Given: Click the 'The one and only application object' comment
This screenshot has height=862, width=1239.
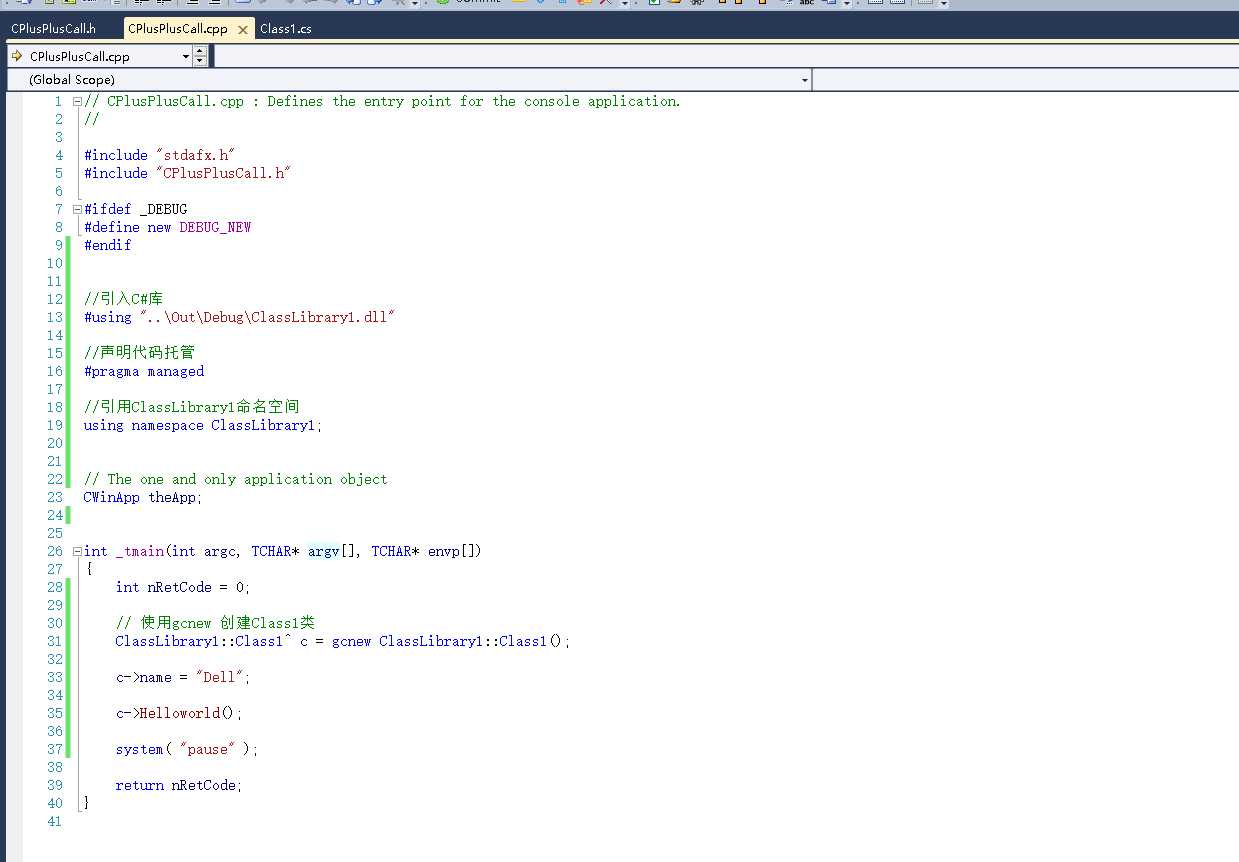Looking at the screenshot, I should pos(235,479).
